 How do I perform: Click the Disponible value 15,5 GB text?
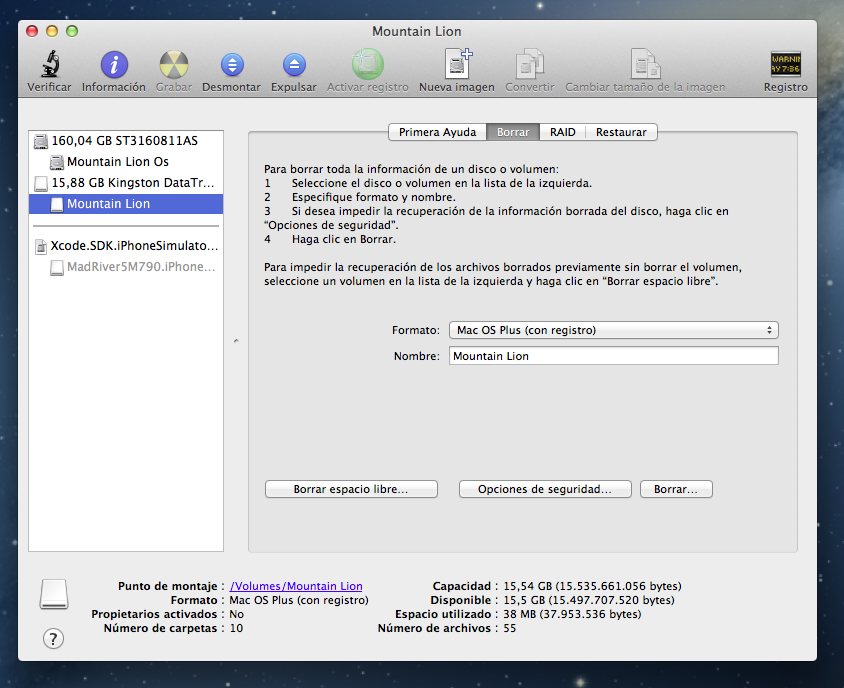tap(589, 600)
